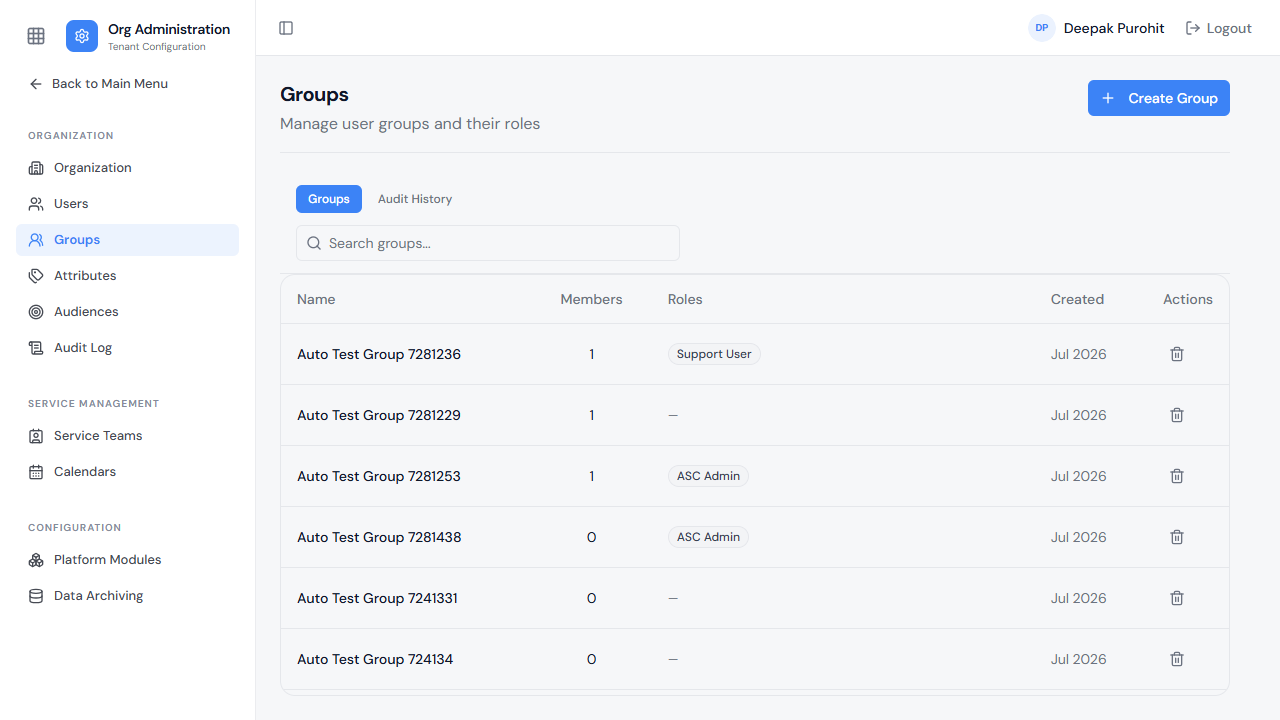Click the Organization building icon
This screenshot has width=1280, height=720.
pos(36,168)
